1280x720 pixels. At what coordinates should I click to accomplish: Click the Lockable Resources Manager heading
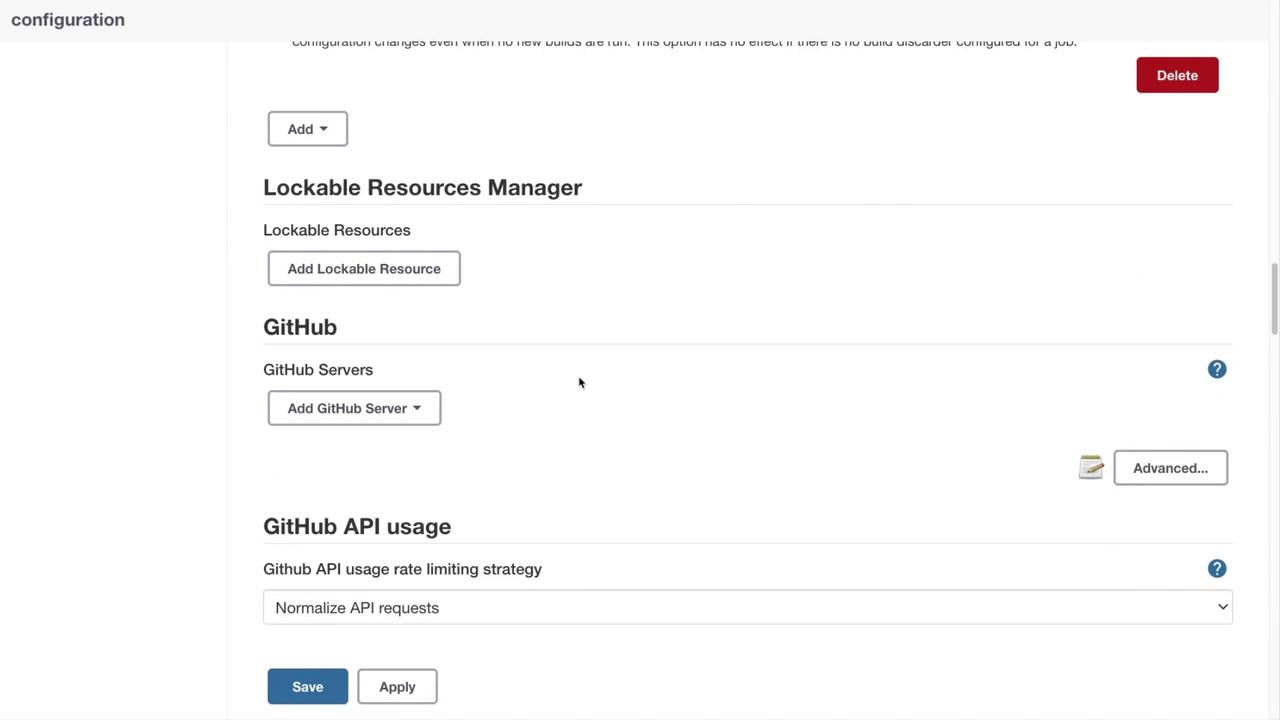[x=422, y=188]
